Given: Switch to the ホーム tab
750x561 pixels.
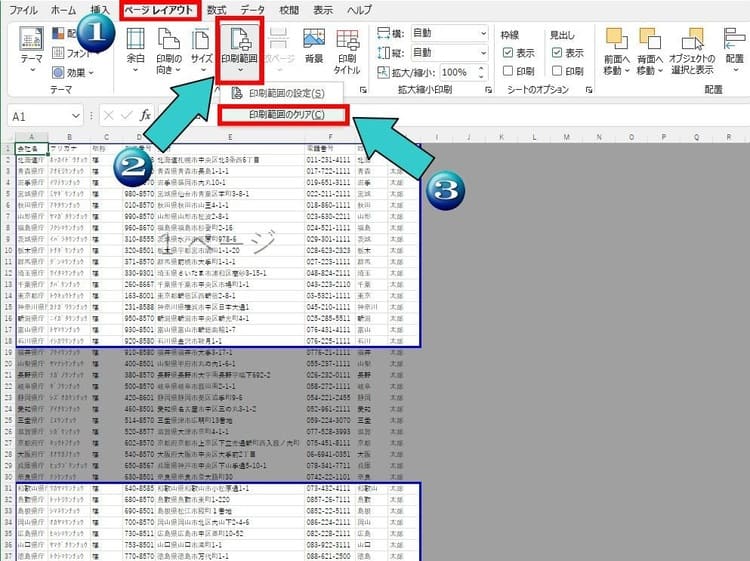Looking at the screenshot, I should point(63,10).
